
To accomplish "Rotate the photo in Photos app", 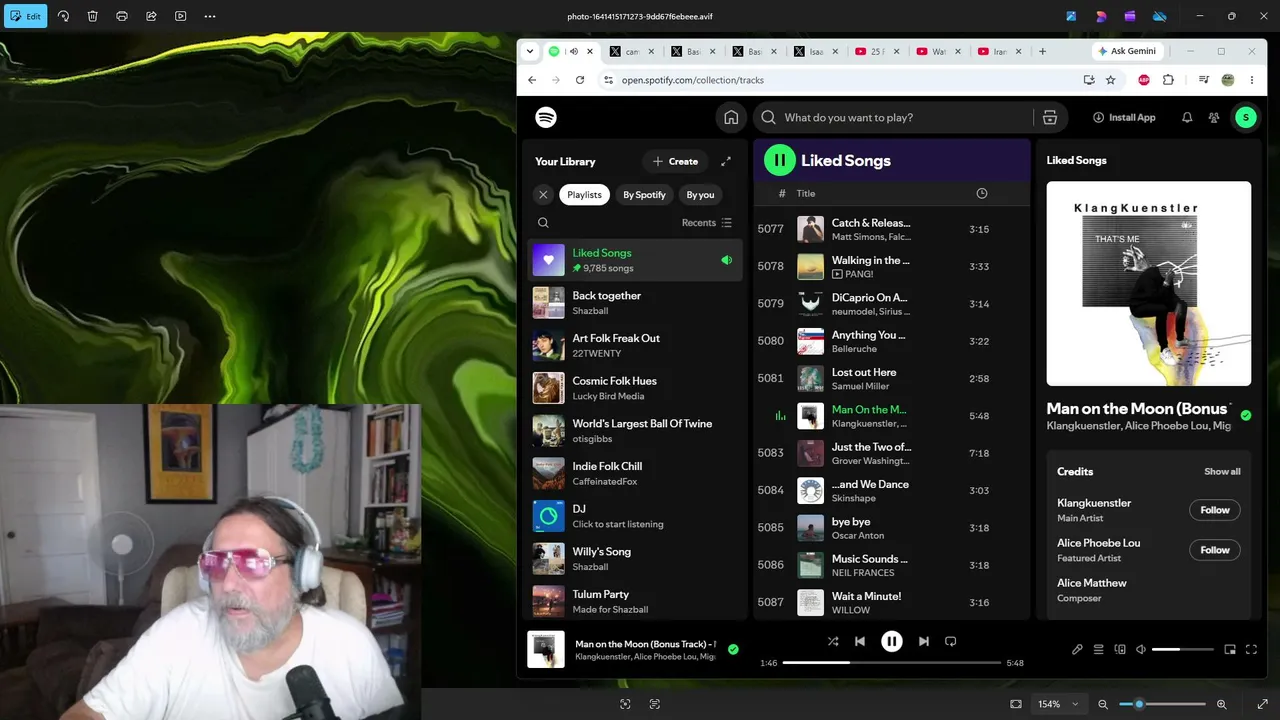I will (x=63, y=16).
